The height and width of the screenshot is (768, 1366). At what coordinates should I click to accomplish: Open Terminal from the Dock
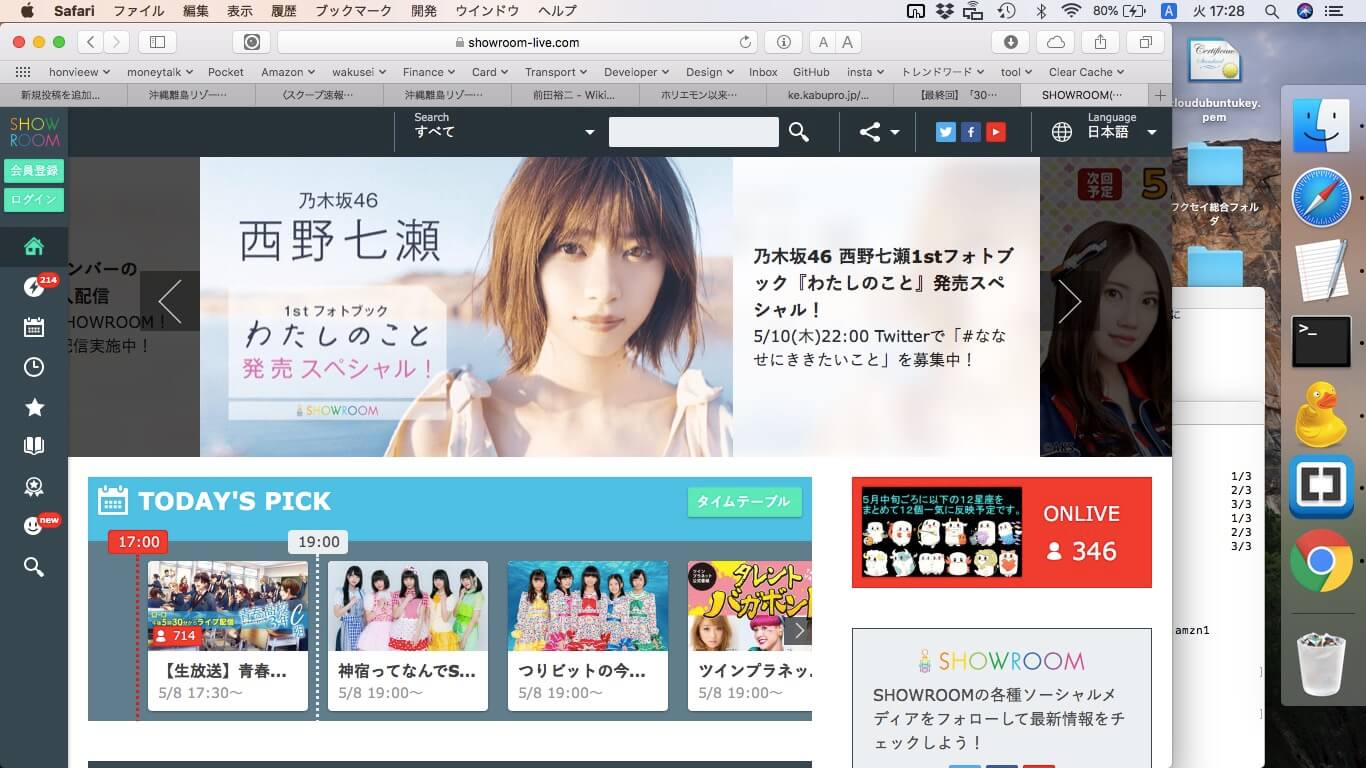pos(1321,342)
